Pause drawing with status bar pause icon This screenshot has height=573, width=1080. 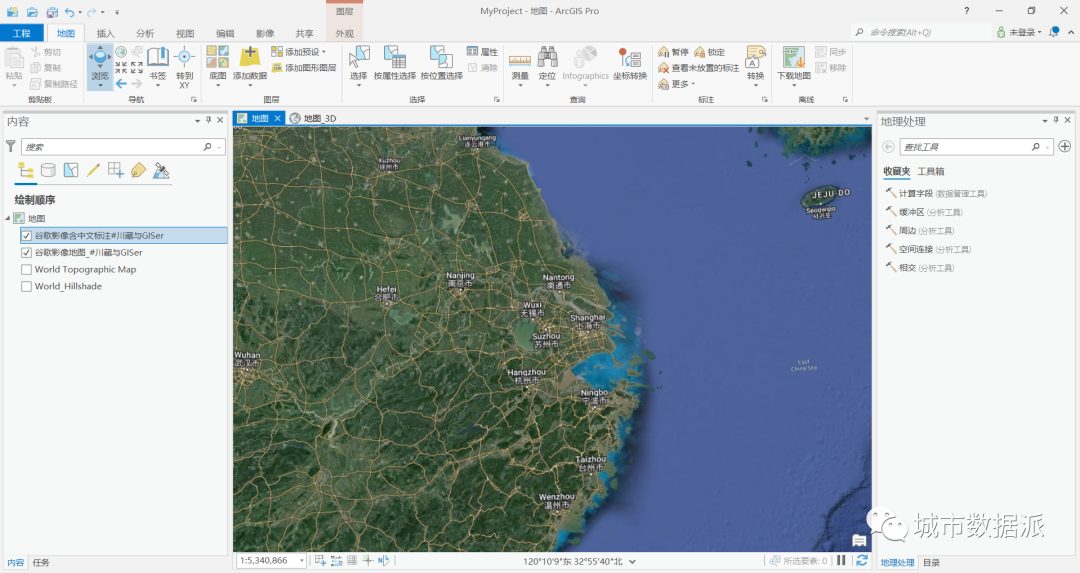click(x=841, y=561)
